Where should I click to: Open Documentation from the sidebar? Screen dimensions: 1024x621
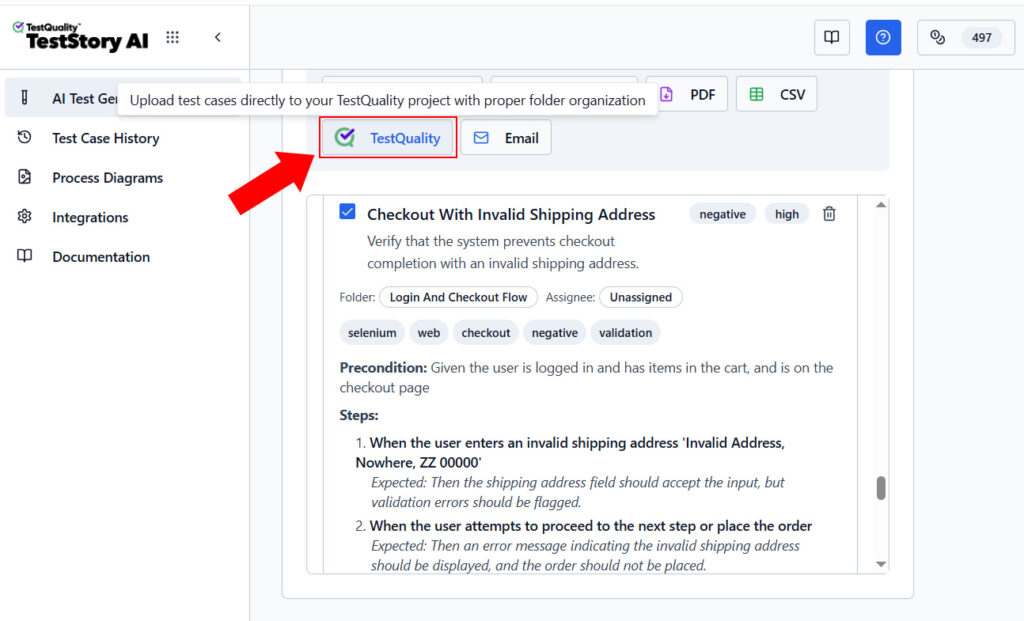pos(100,256)
